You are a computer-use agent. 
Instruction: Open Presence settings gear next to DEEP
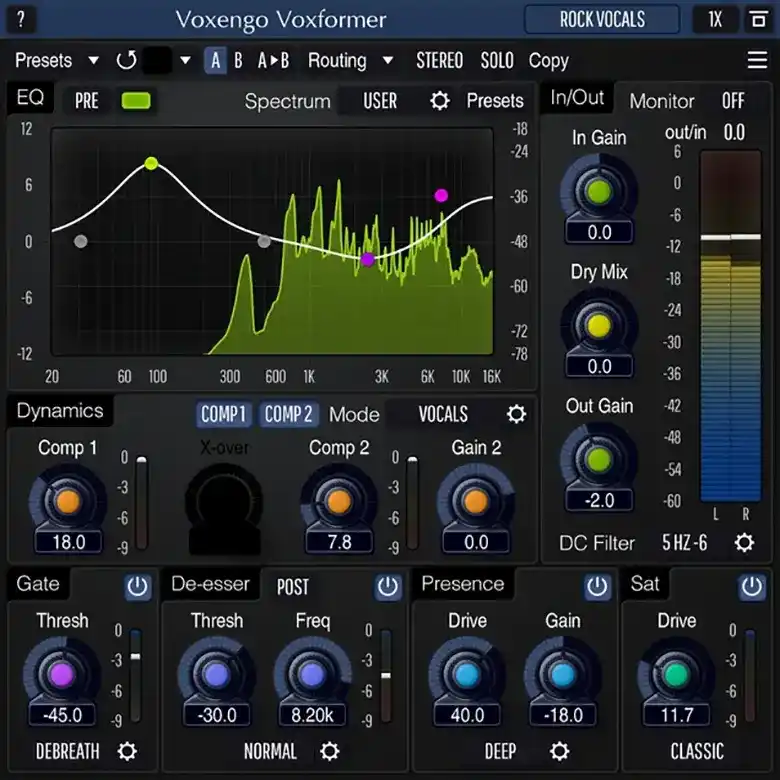click(x=560, y=751)
